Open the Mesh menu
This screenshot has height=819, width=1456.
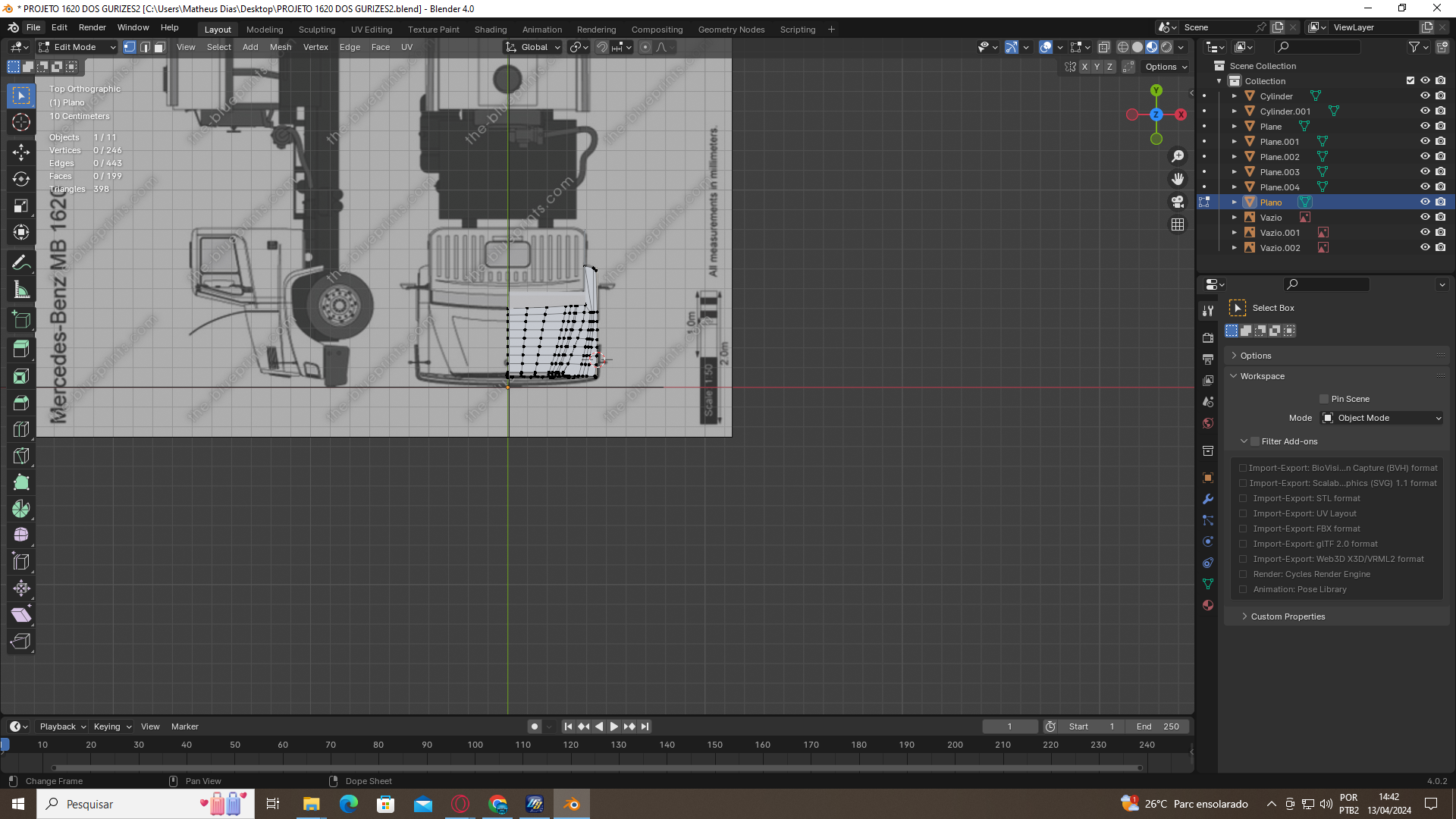click(280, 47)
